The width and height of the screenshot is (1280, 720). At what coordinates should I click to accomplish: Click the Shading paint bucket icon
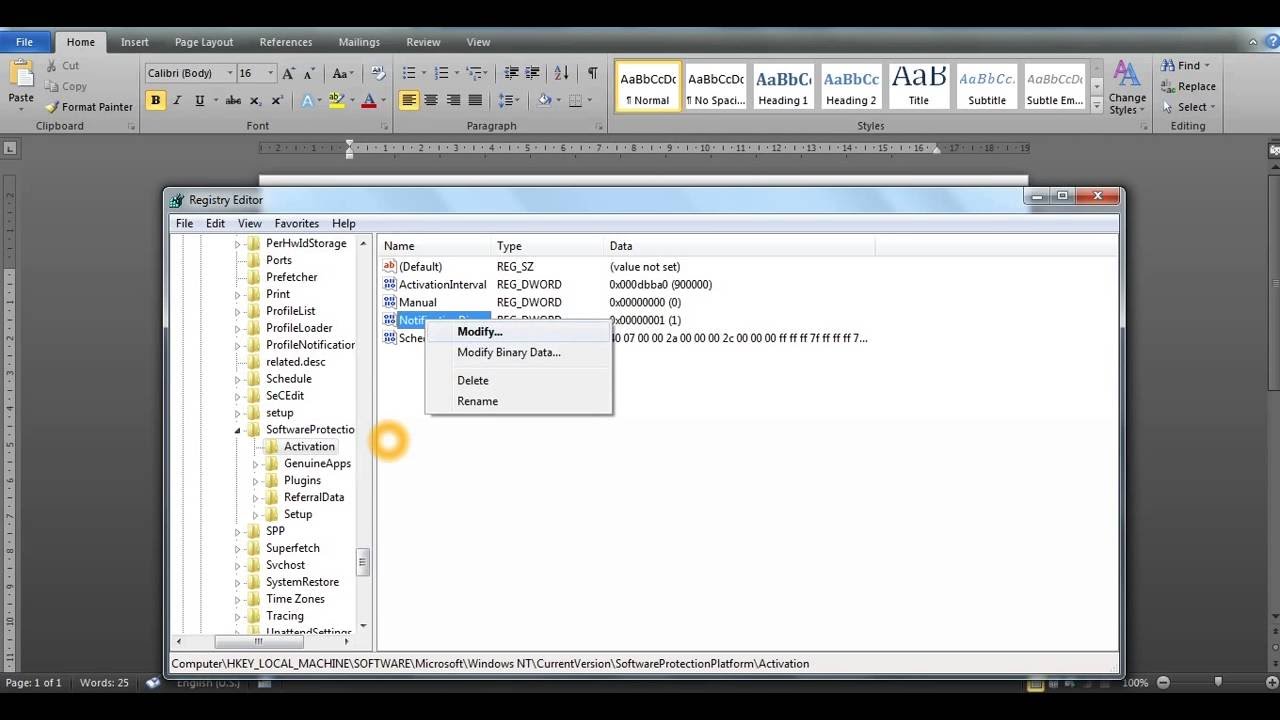544,100
